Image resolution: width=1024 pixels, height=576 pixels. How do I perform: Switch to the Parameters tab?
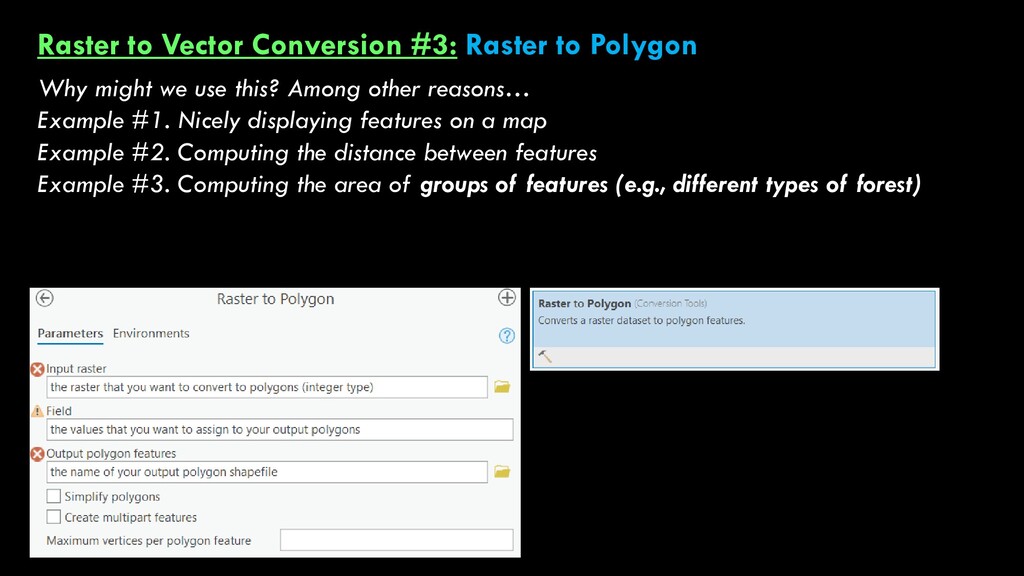pos(70,333)
